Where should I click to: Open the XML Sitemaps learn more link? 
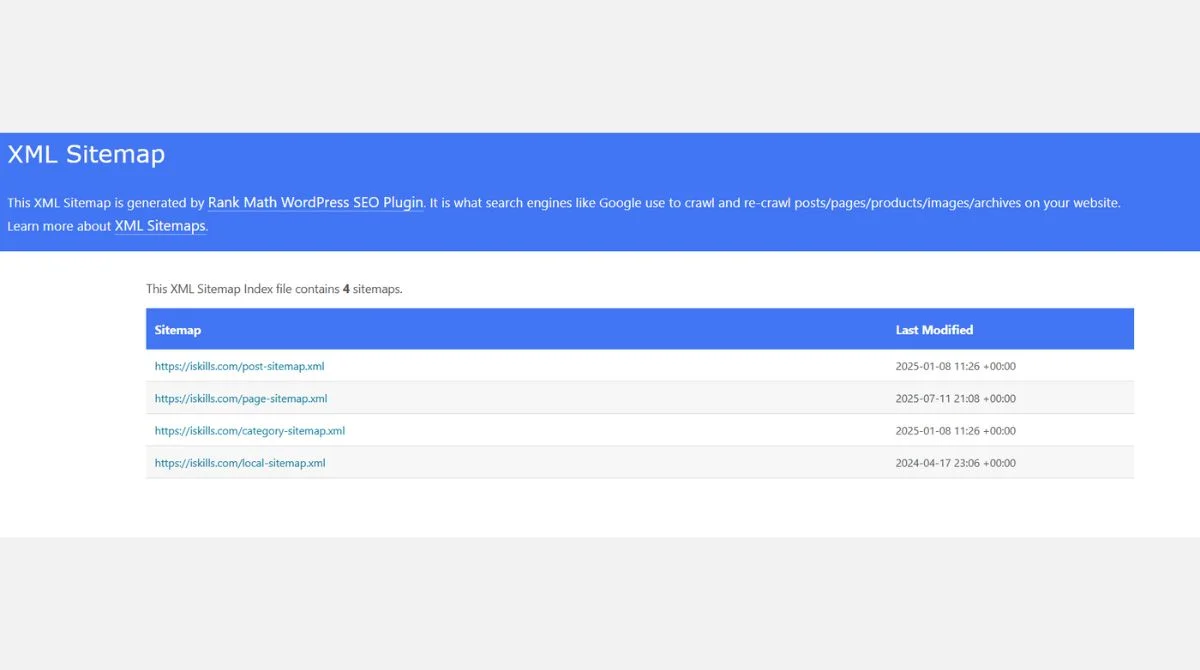[160, 226]
